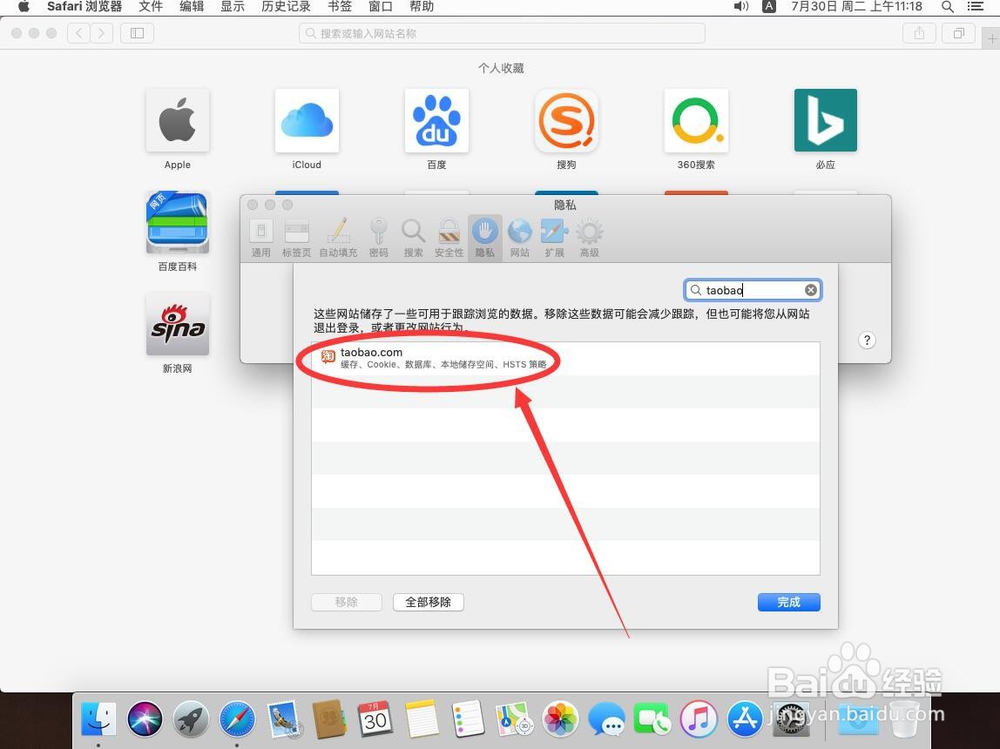
Task: Open the Apple favorites tile
Action: click(177, 121)
